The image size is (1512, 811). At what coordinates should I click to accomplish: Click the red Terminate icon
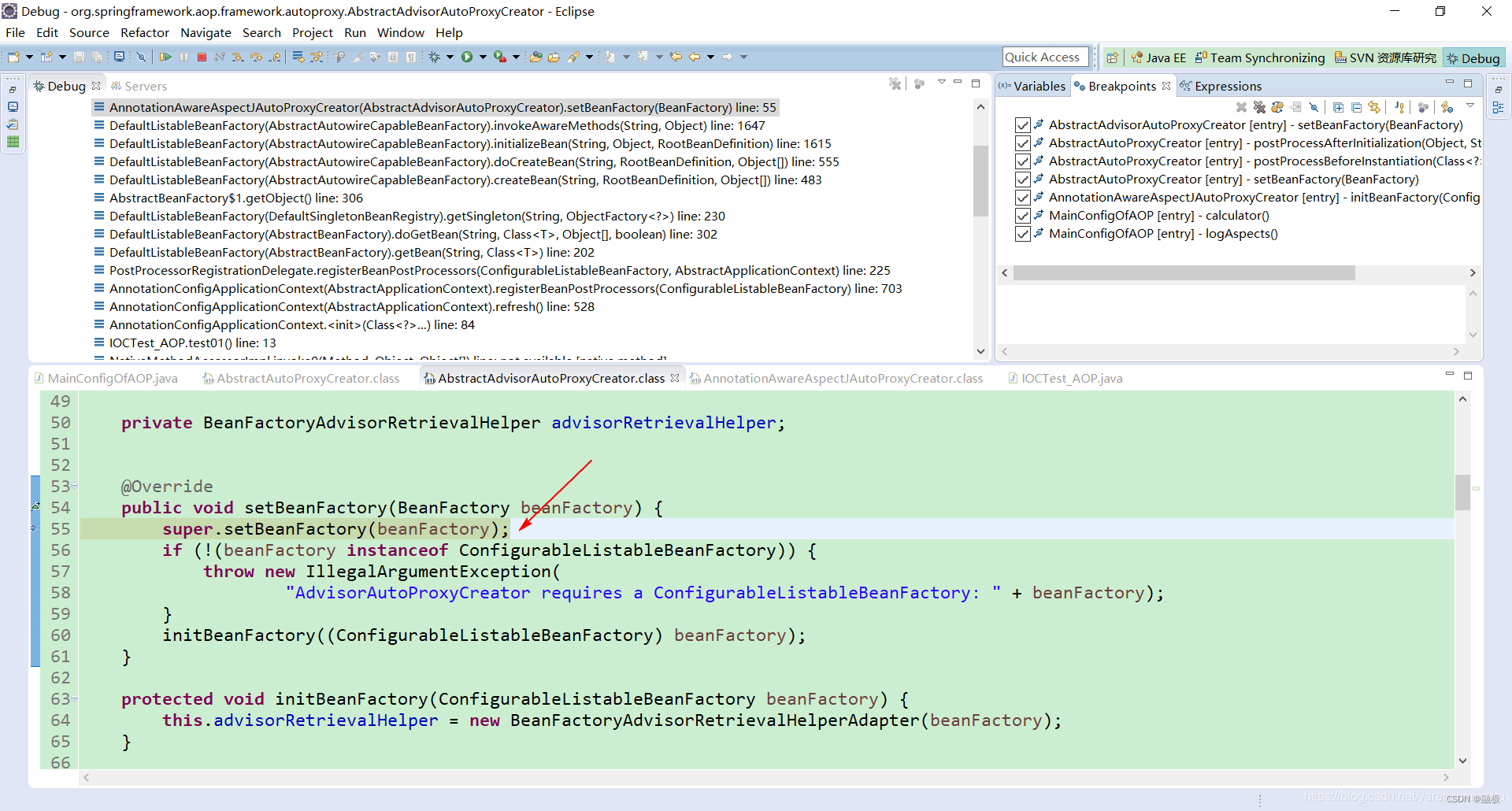click(202, 57)
